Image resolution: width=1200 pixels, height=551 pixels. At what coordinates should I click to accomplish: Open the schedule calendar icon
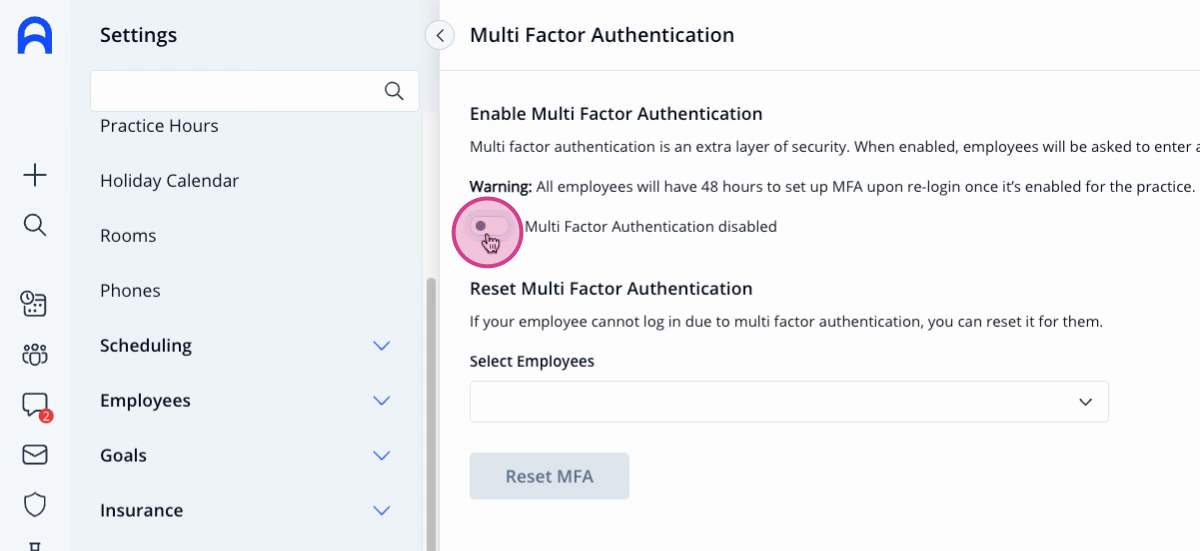[x=35, y=304]
